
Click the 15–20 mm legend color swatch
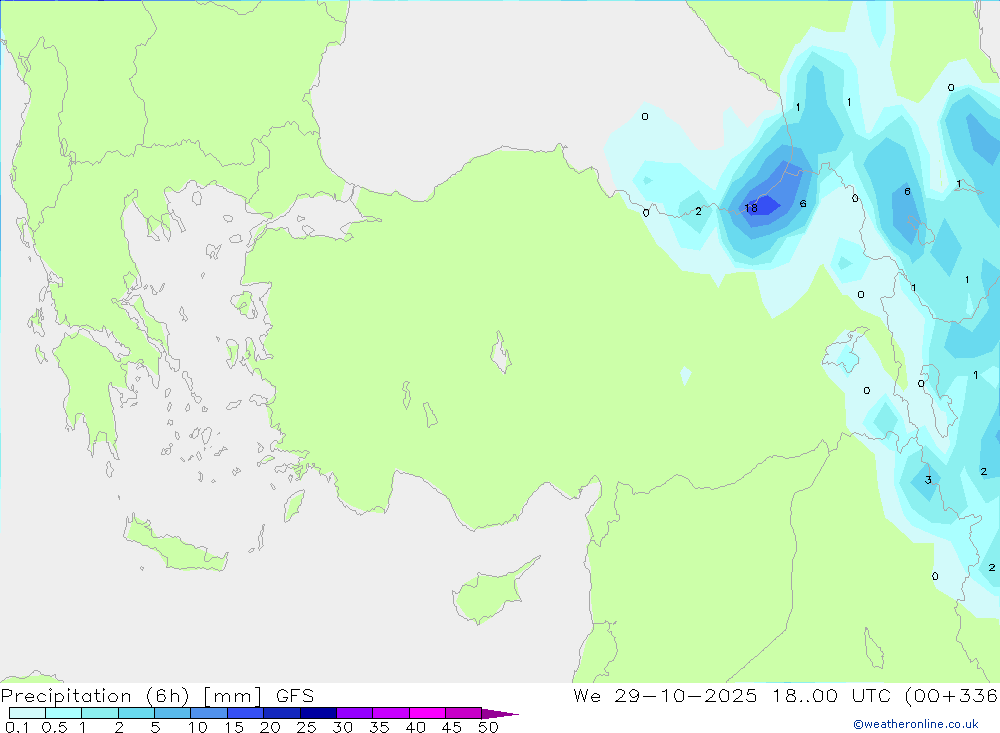click(246, 713)
